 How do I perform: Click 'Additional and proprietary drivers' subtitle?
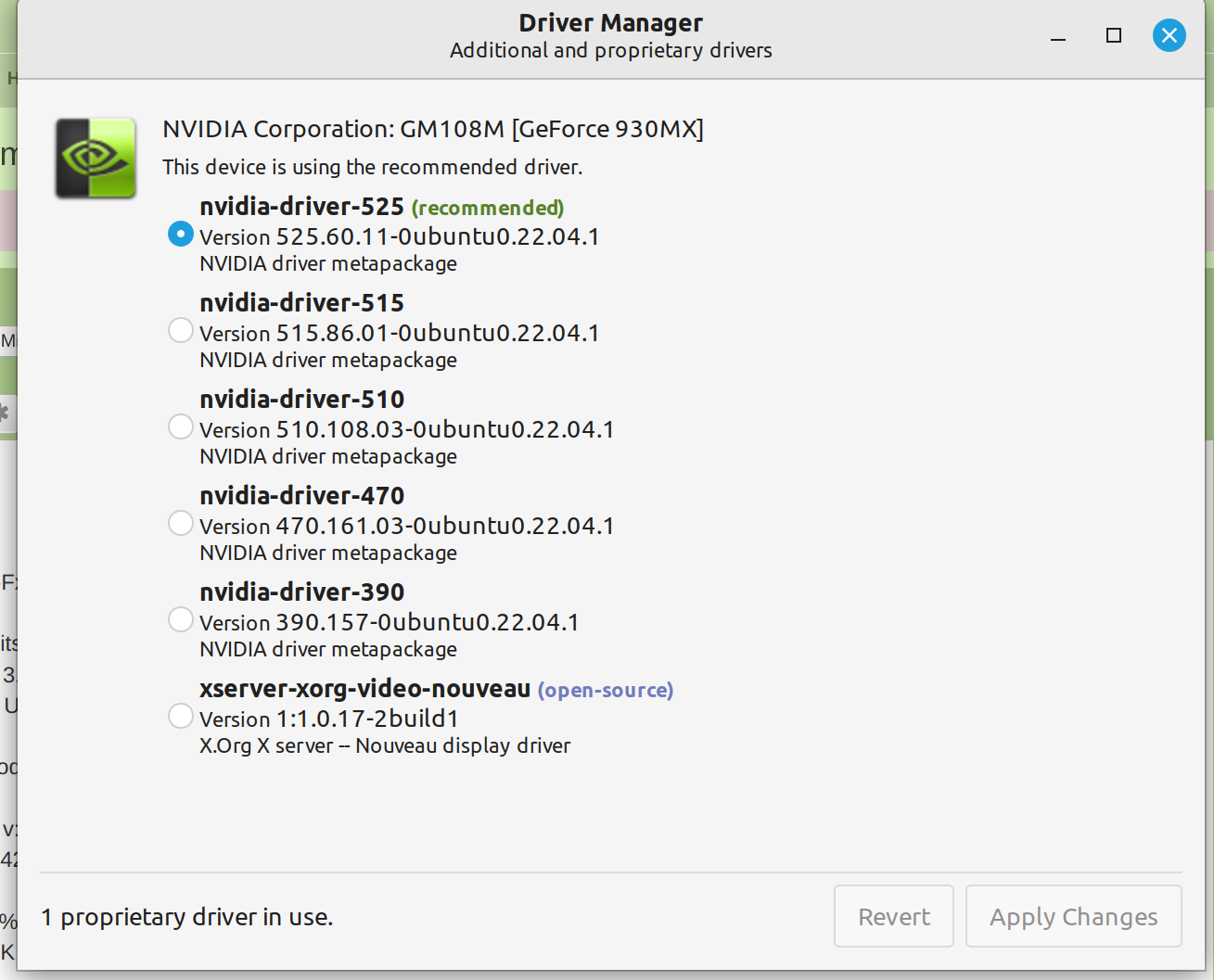point(611,50)
